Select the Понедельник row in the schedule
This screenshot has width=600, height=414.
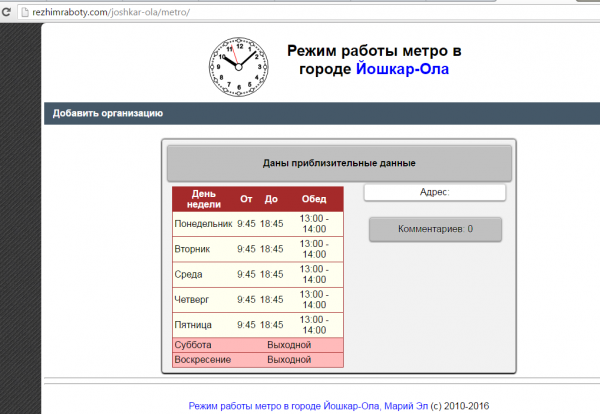(x=203, y=223)
